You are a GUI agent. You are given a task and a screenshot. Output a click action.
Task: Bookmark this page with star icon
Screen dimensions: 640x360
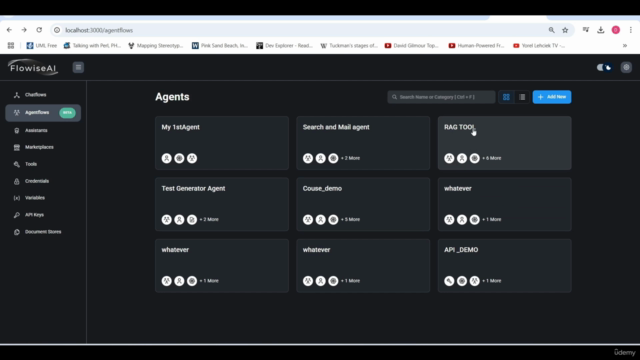(565, 30)
